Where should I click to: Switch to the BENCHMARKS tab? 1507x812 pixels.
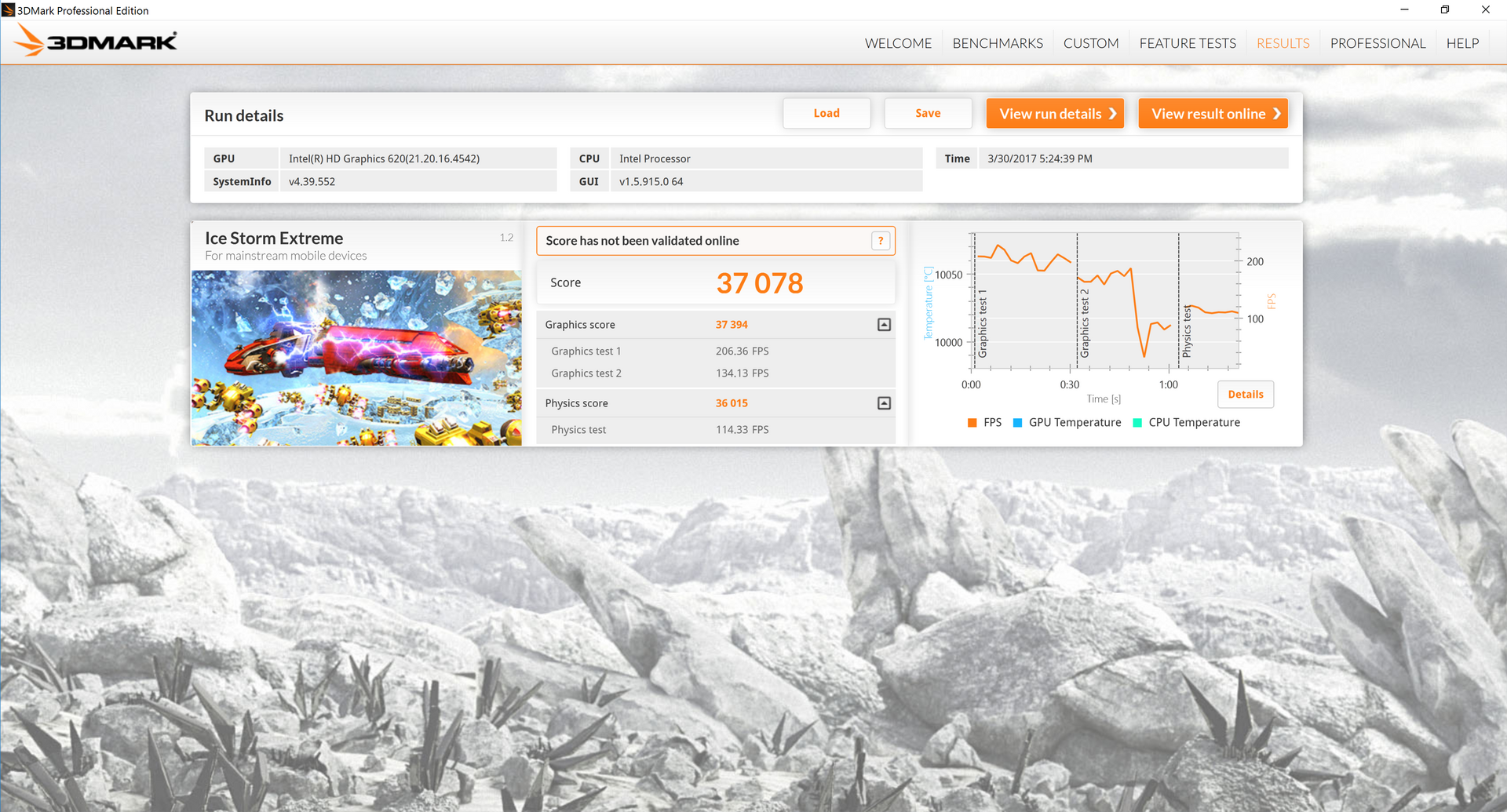998,43
